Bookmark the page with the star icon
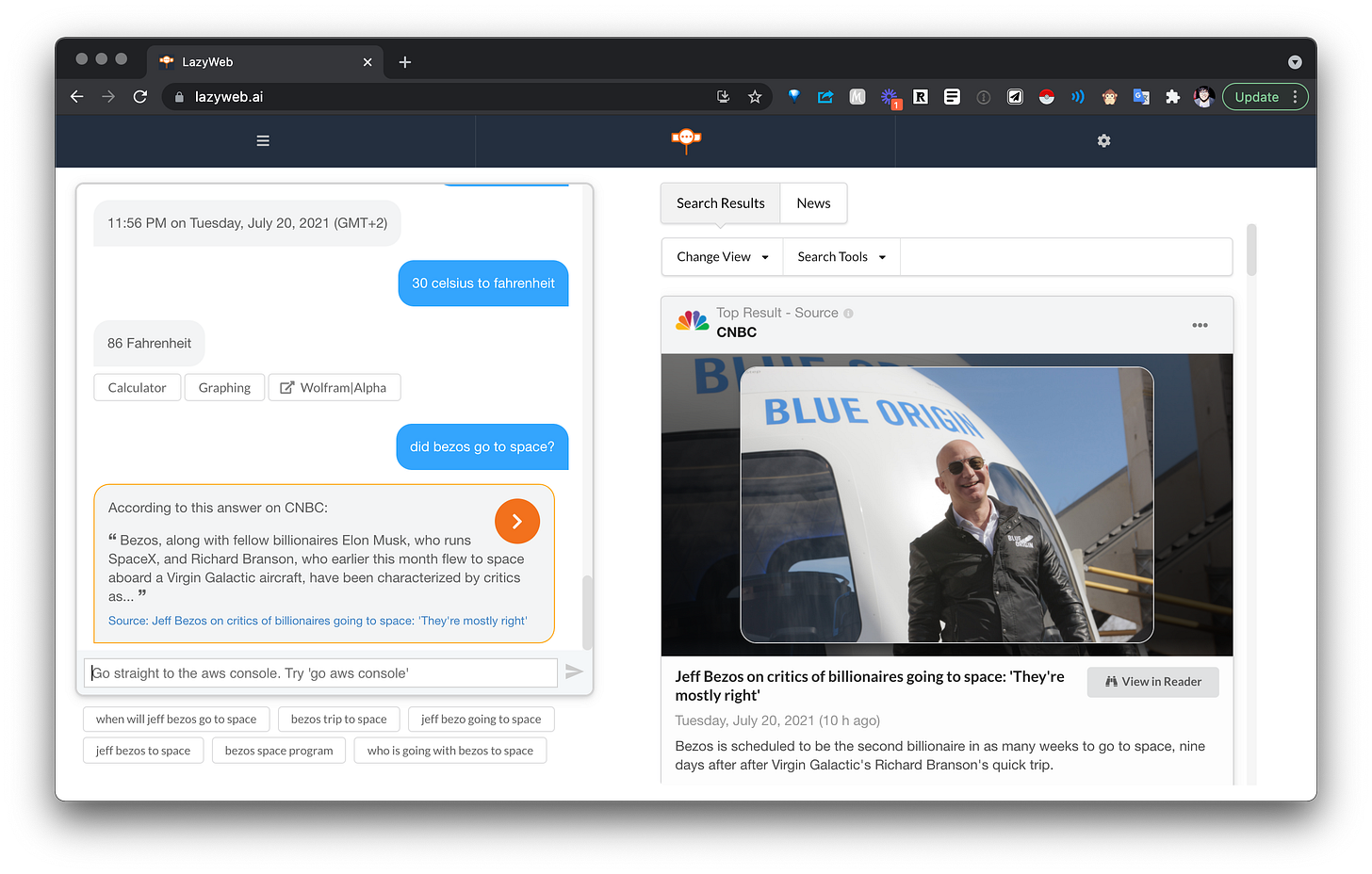The image size is (1372, 874). tap(755, 97)
